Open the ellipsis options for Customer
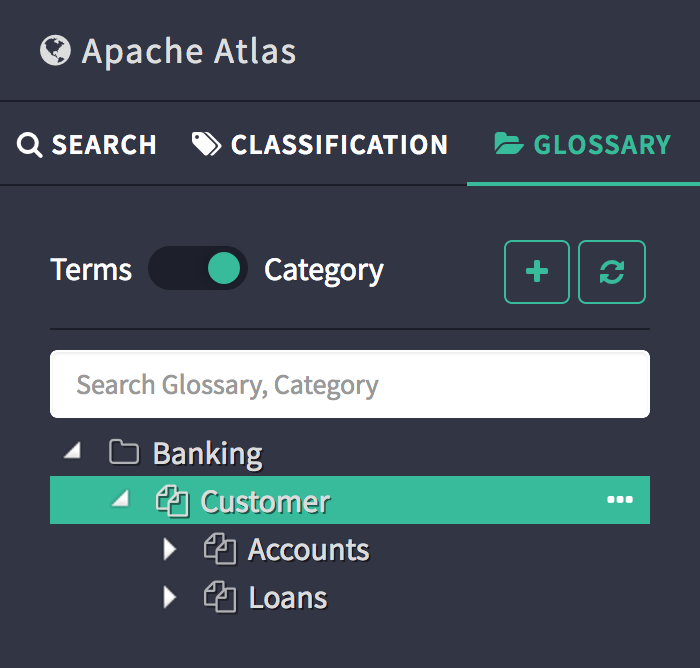 coord(620,500)
